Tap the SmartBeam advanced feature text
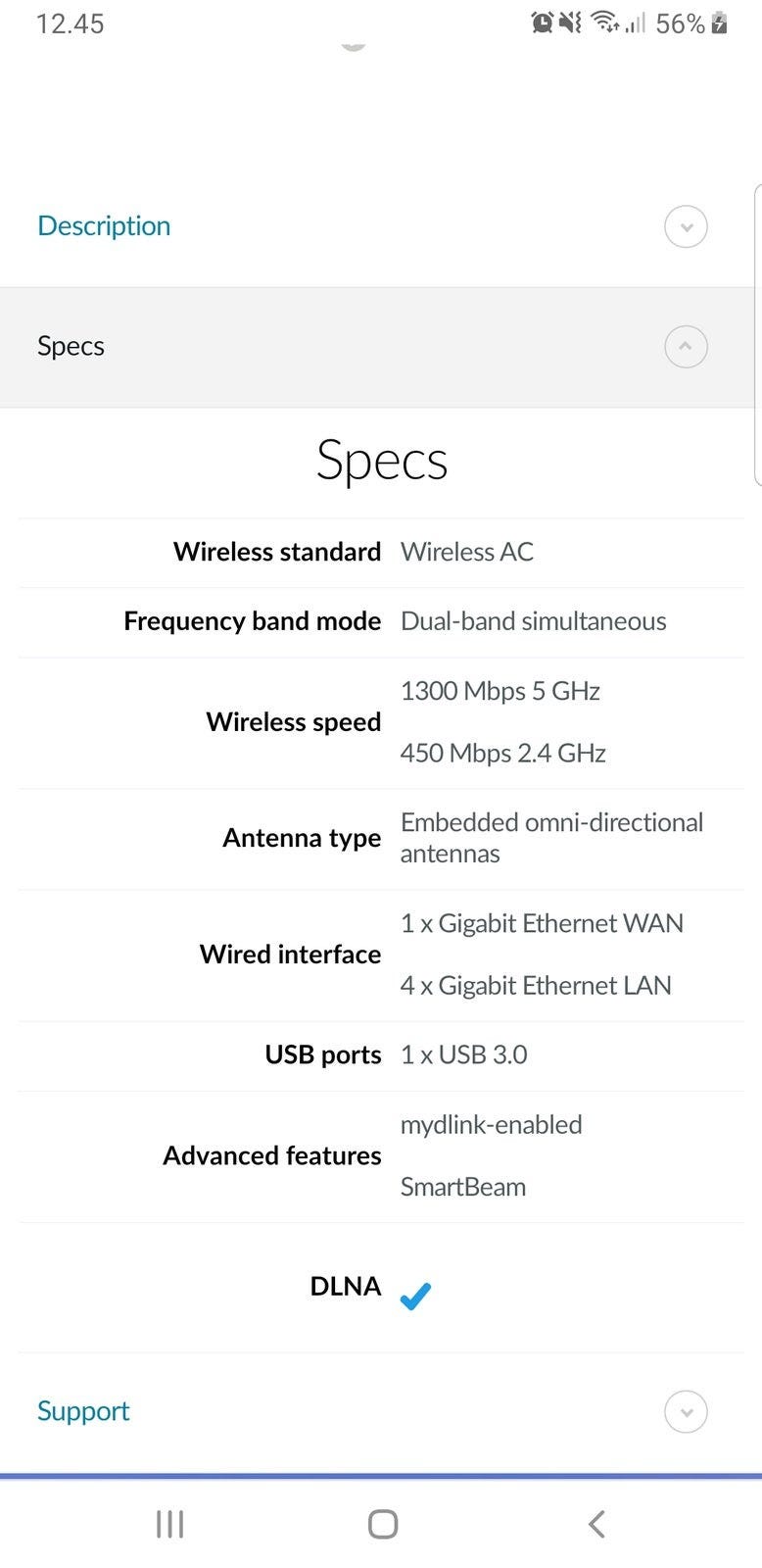Image resolution: width=762 pixels, height=1568 pixels. pyautogui.click(x=463, y=1187)
